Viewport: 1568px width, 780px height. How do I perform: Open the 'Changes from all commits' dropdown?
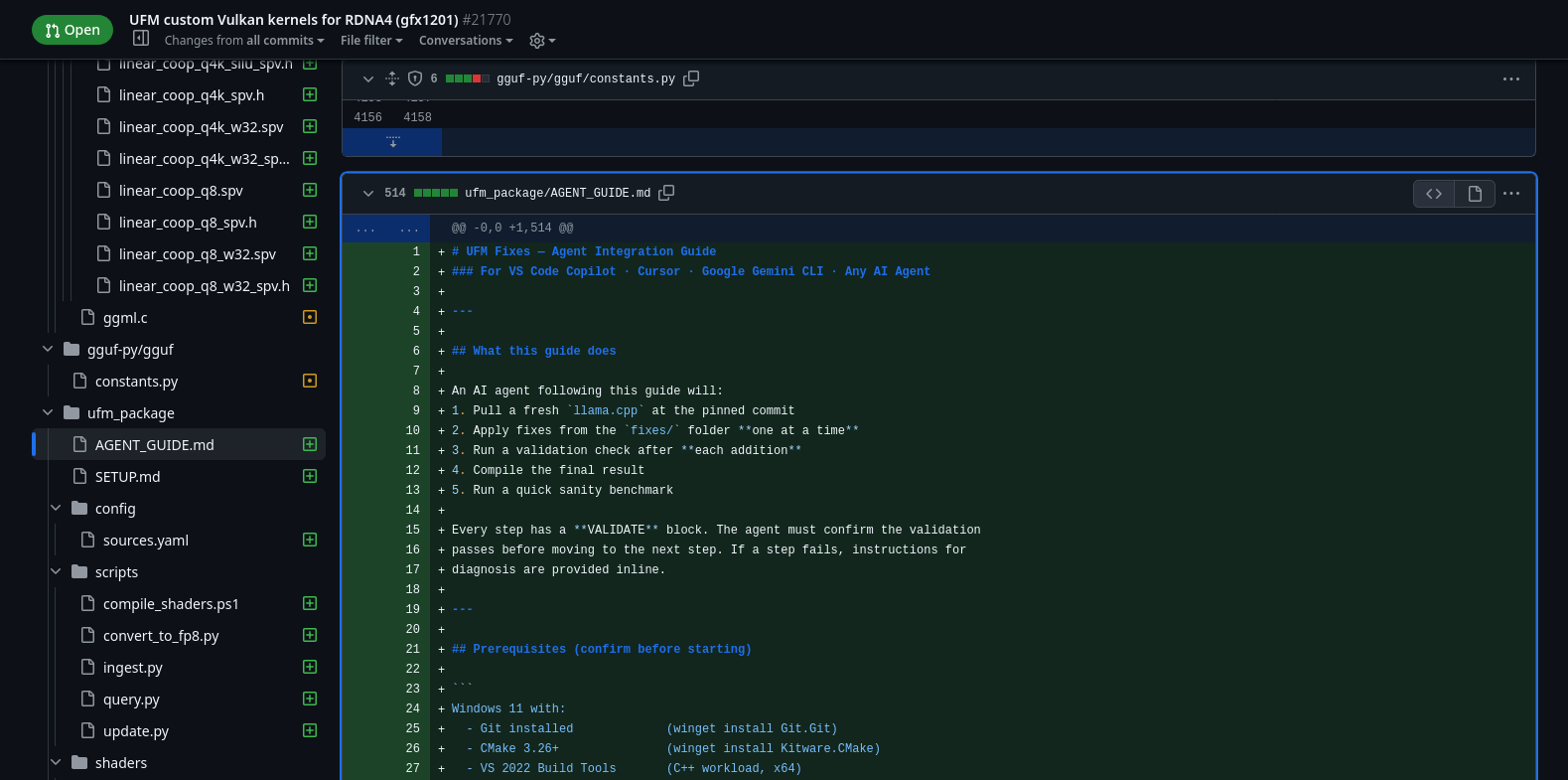coord(244,41)
